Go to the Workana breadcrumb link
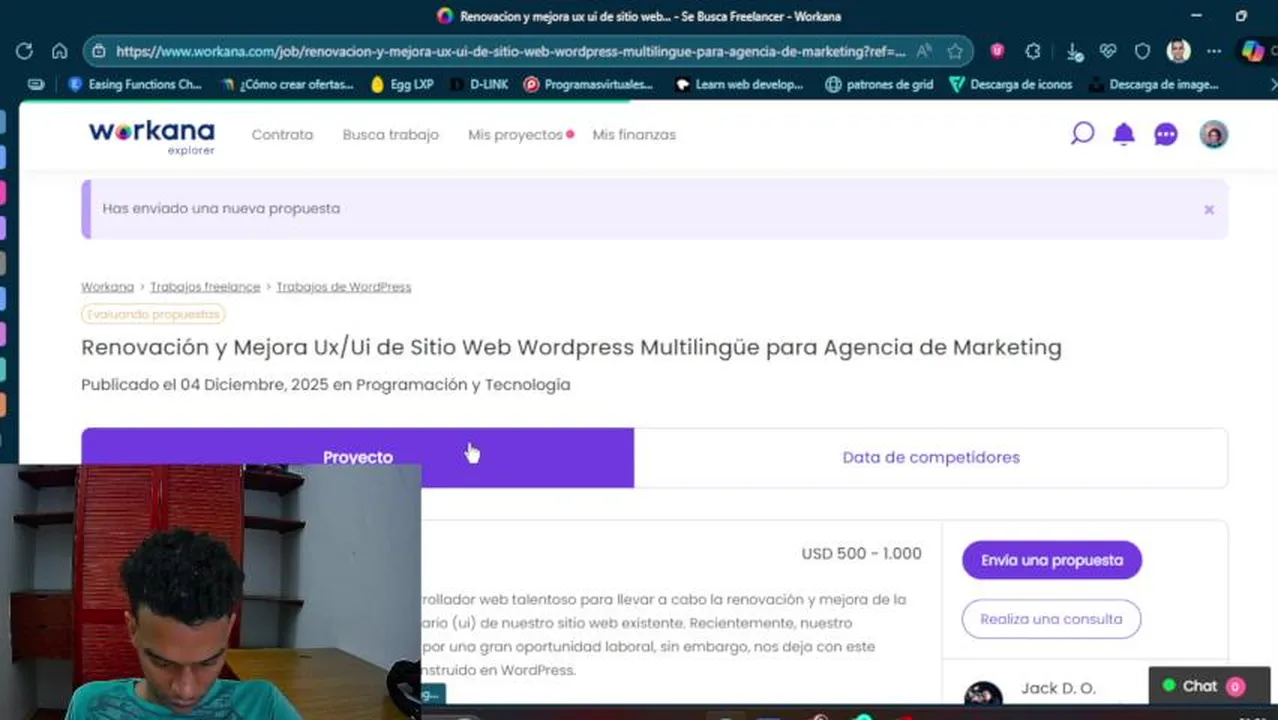This screenshot has height=720, width=1278. (107, 287)
